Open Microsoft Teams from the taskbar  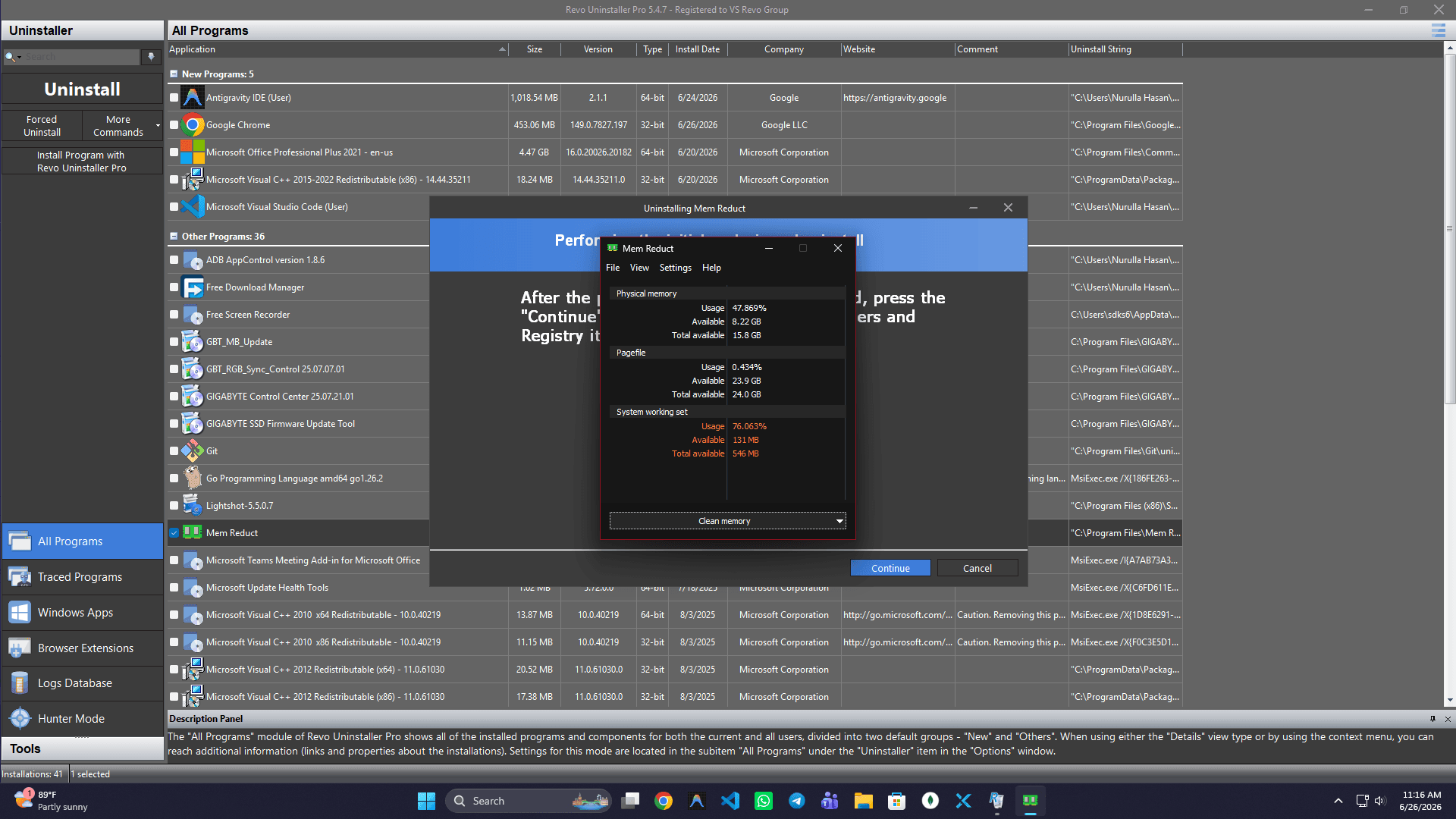click(x=830, y=801)
